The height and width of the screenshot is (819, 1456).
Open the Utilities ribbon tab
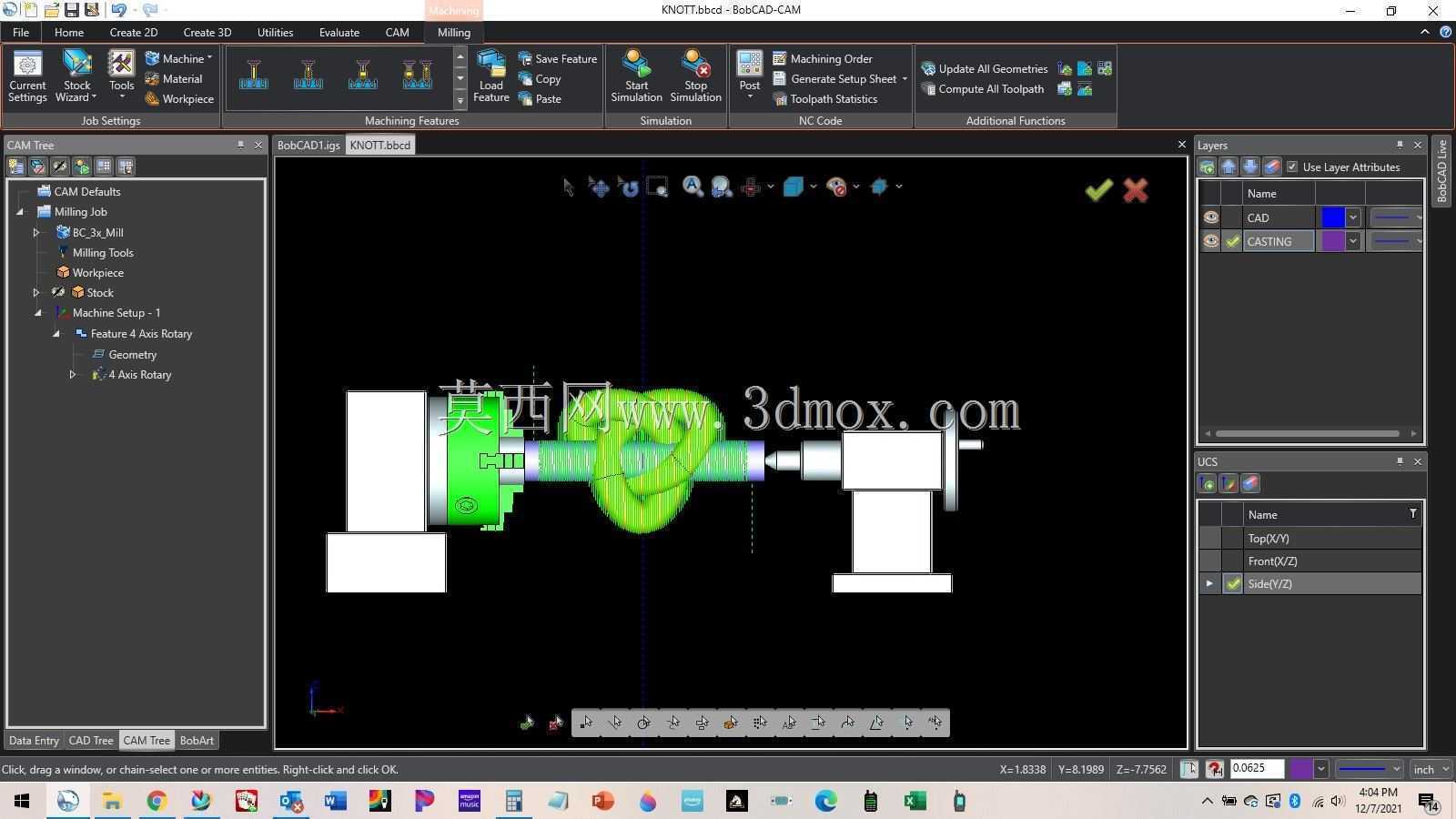coord(275,32)
